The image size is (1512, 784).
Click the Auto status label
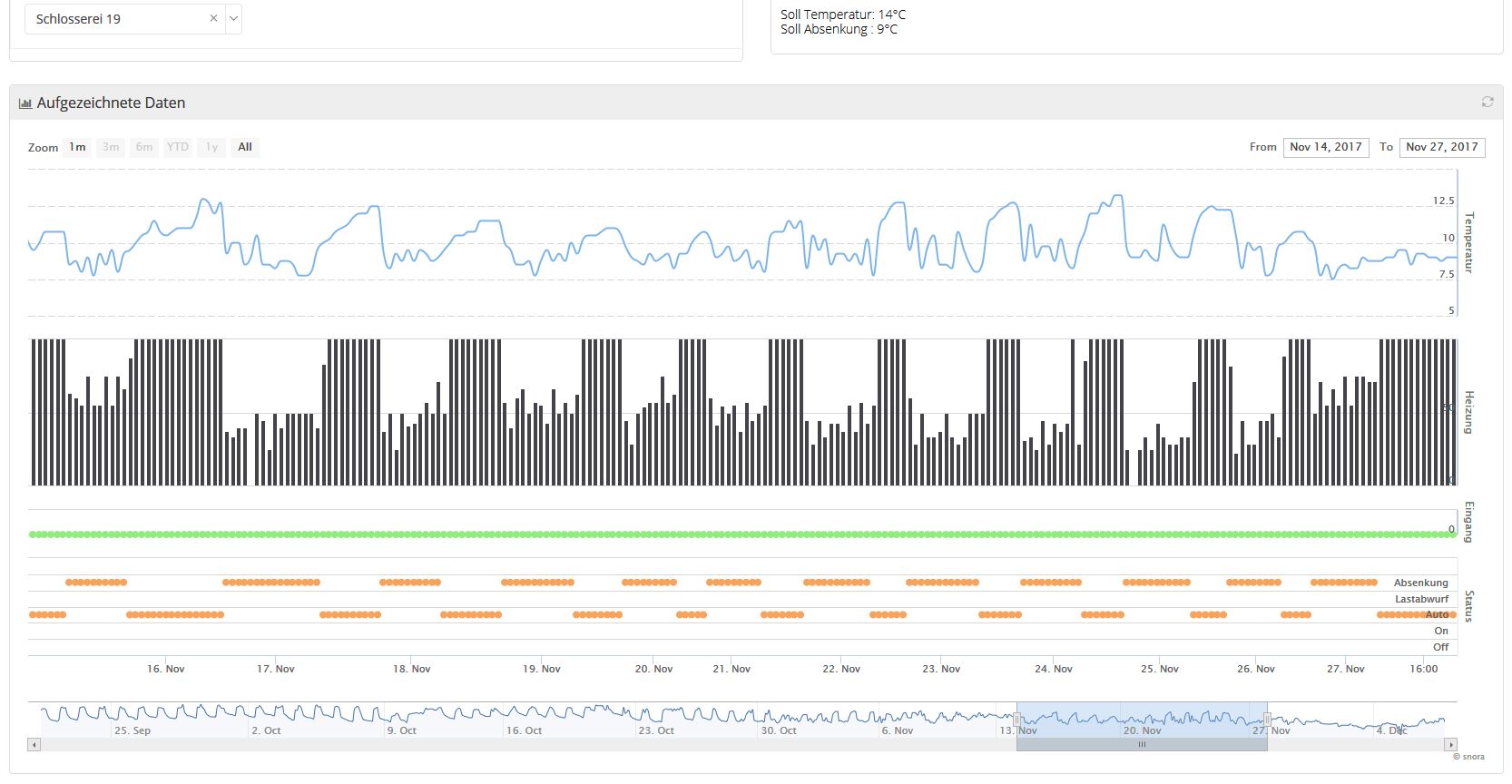point(1438,614)
